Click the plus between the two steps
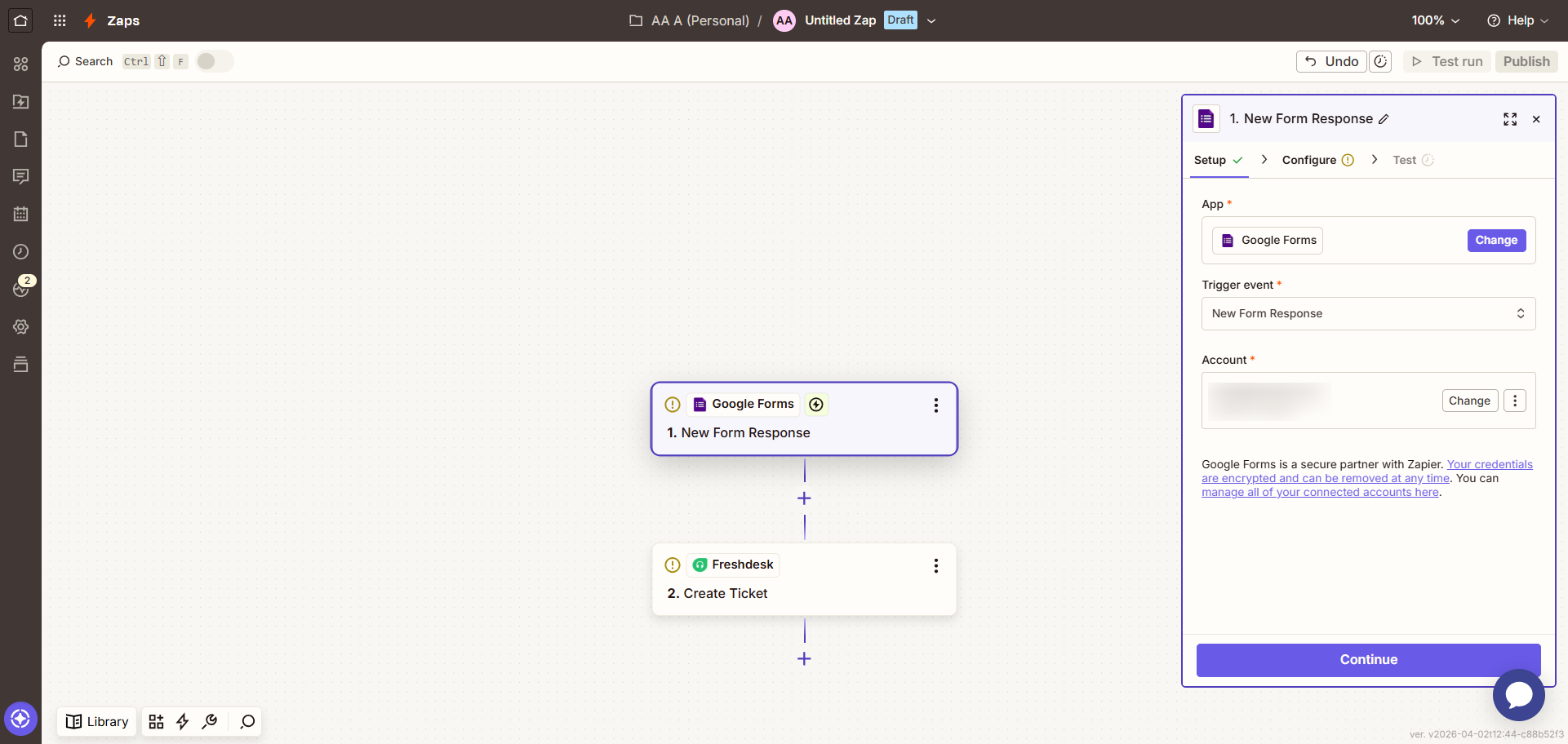The height and width of the screenshot is (744, 1568). (x=804, y=498)
